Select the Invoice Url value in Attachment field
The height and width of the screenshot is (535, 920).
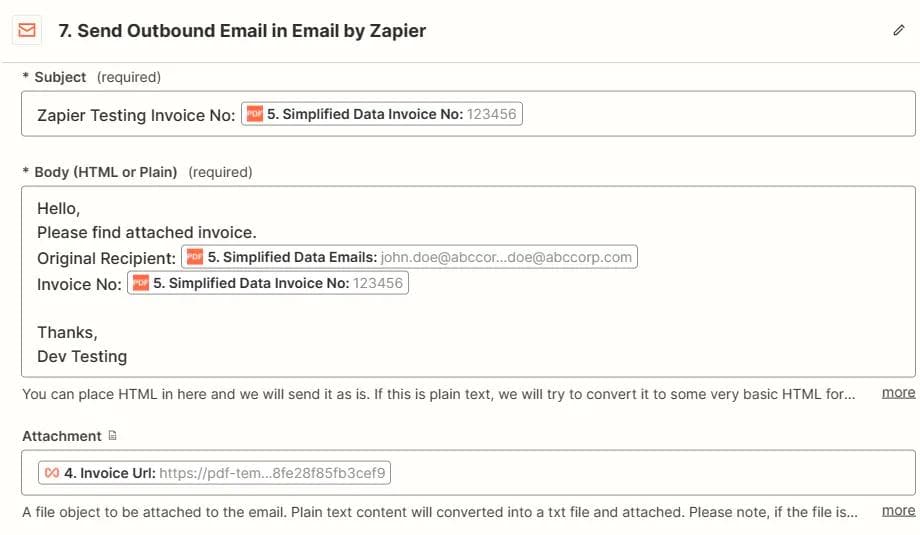(272, 472)
